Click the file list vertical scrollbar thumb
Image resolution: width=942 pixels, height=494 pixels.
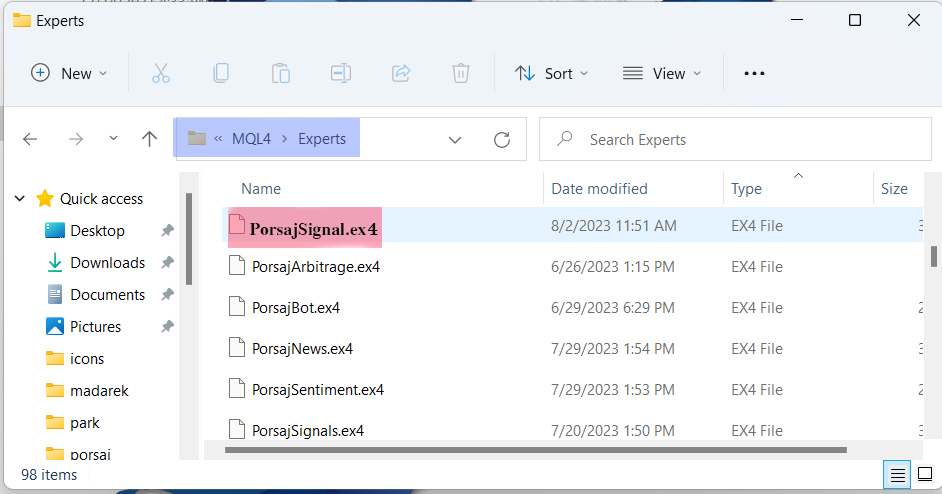click(x=934, y=256)
